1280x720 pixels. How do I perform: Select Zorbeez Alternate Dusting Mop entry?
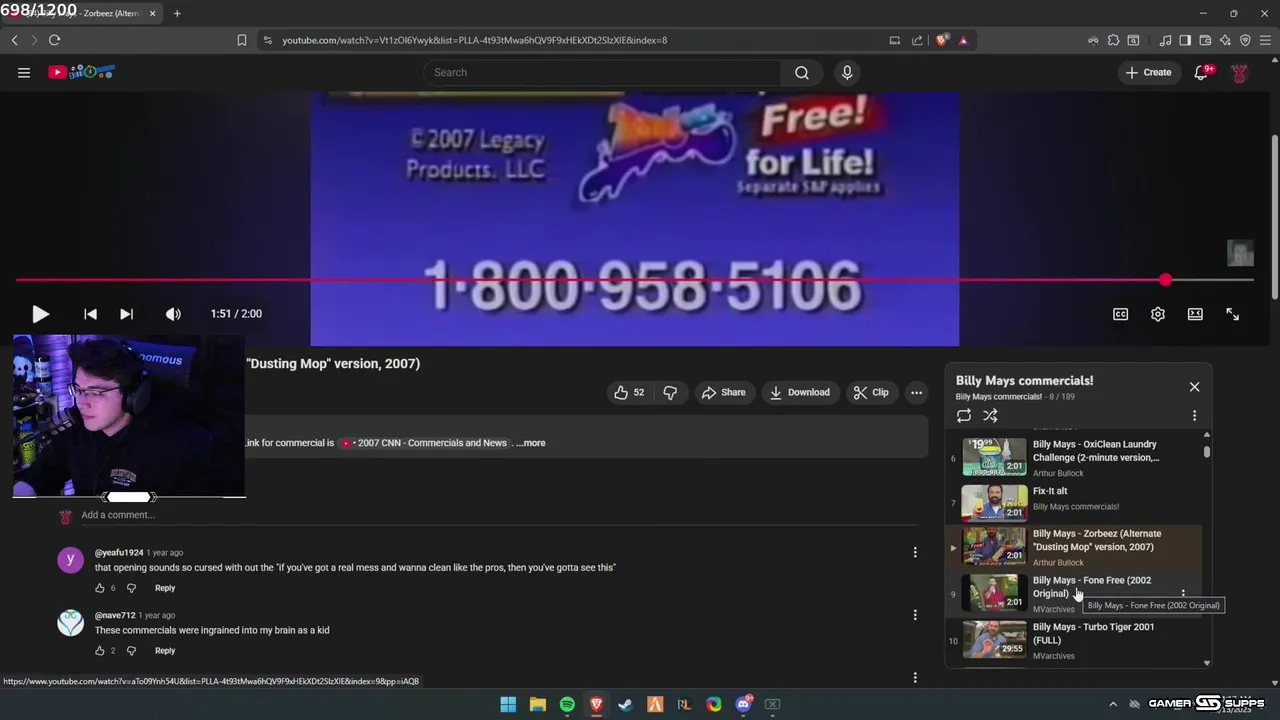pos(1075,548)
